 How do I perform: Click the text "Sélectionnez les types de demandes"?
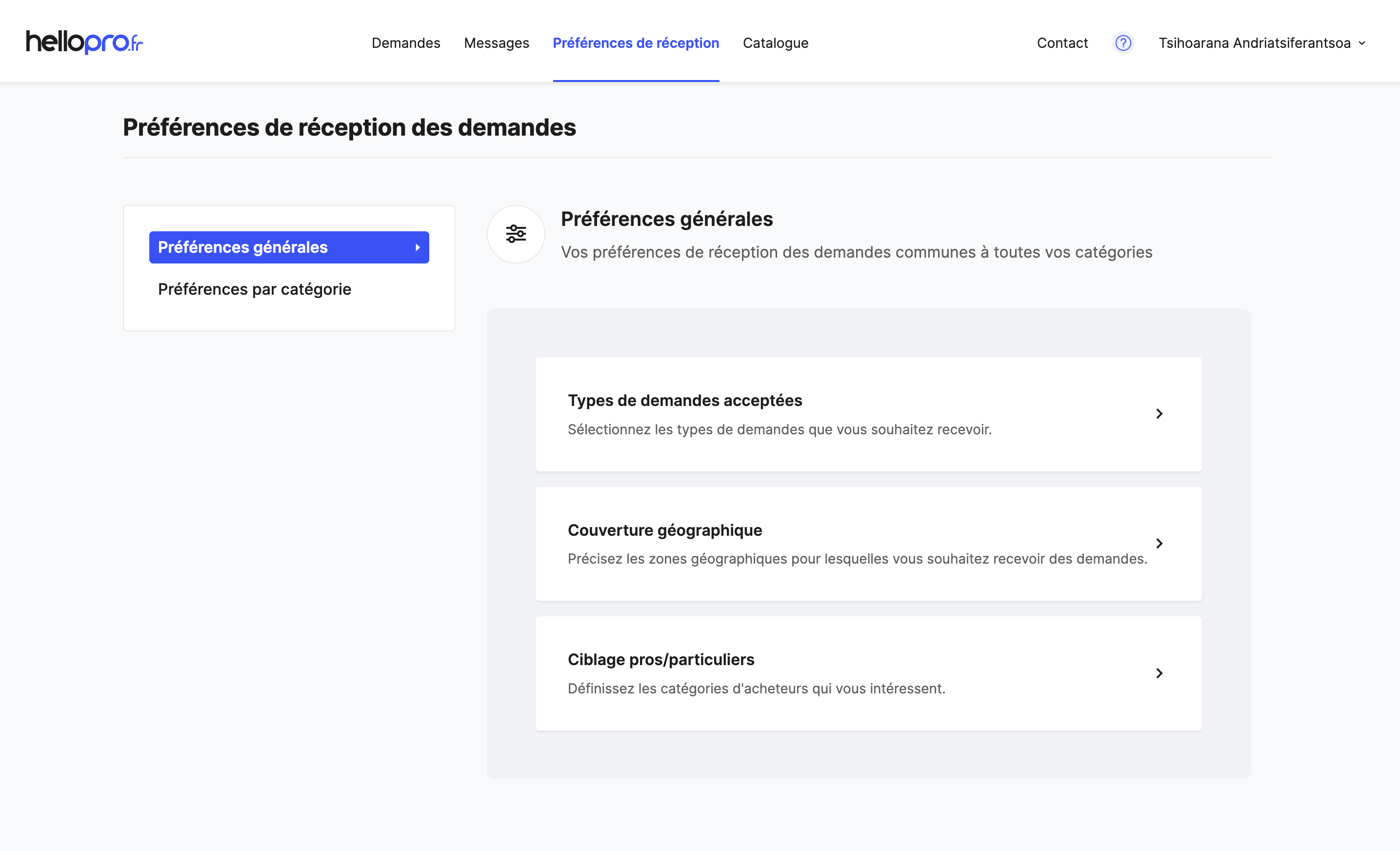[686, 429]
